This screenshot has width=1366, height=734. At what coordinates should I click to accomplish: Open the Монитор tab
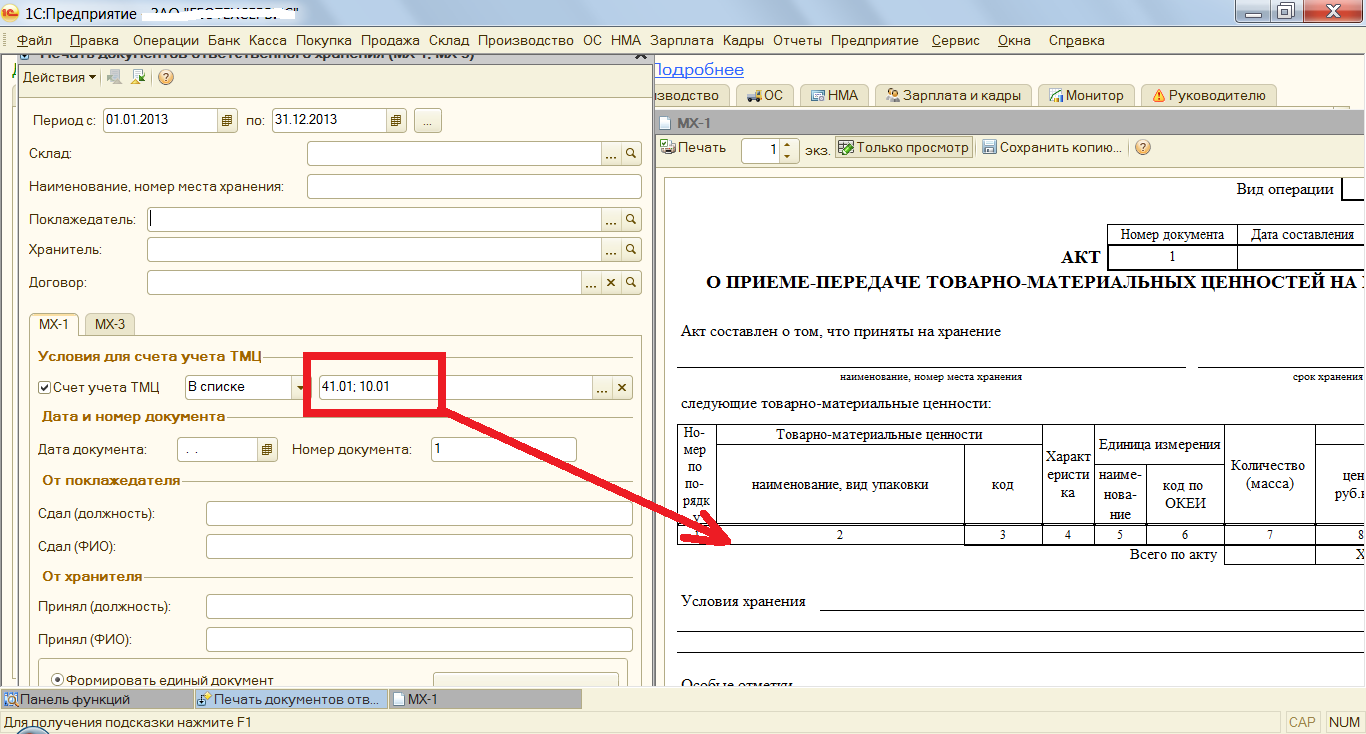coord(1087,96)
